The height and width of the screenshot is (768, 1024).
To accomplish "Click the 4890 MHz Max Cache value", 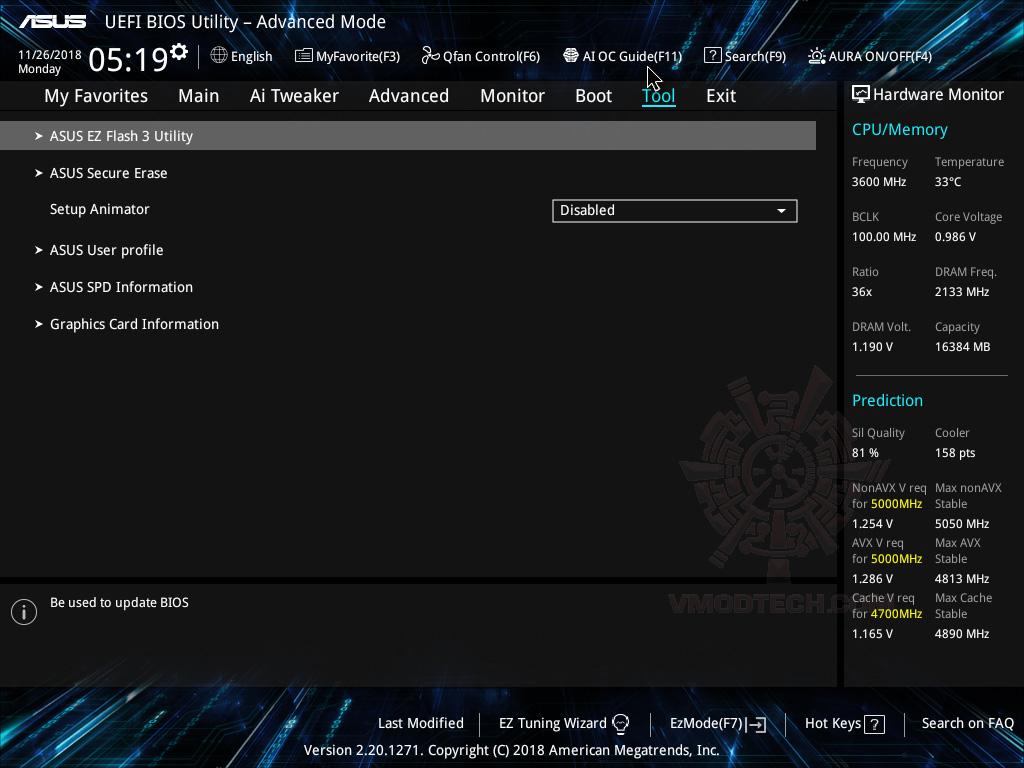I will (x=962, y=633).
